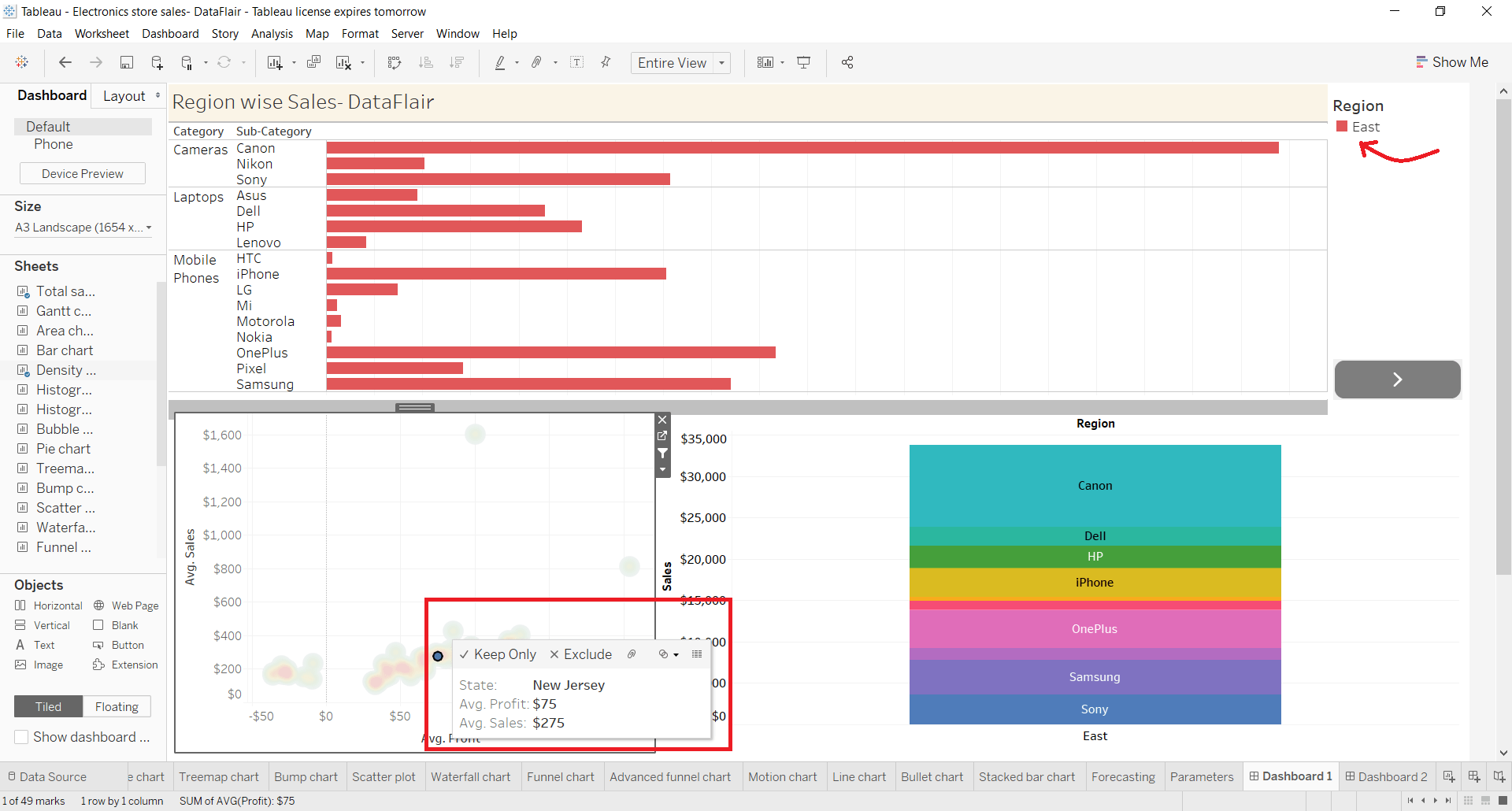Click the Undo back arrow
This screenshot has height=811, width=1512.
point(65,62)
